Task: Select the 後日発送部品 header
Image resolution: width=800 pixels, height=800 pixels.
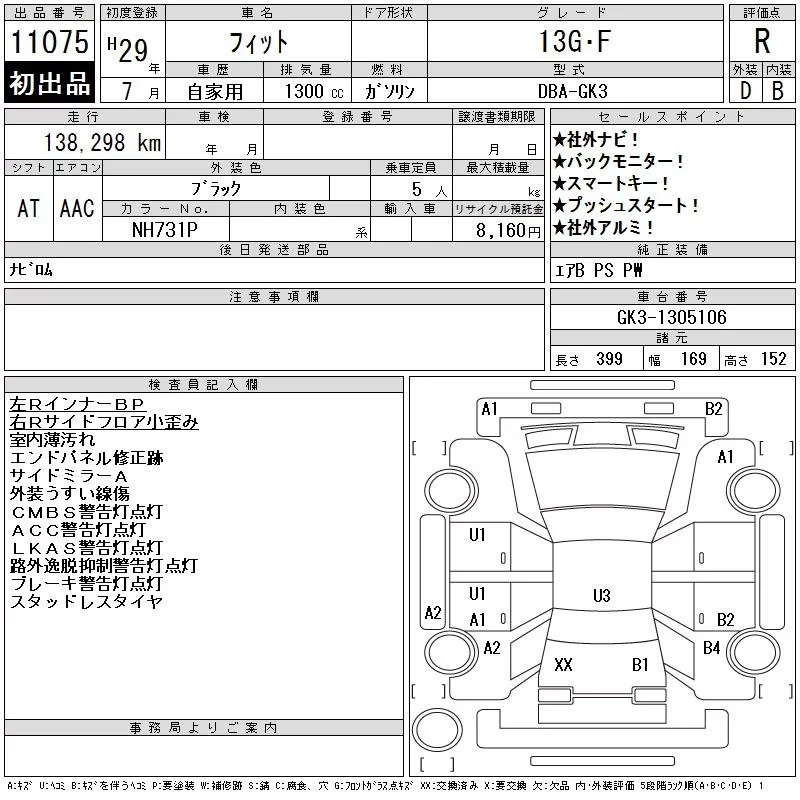Action: 274,249
